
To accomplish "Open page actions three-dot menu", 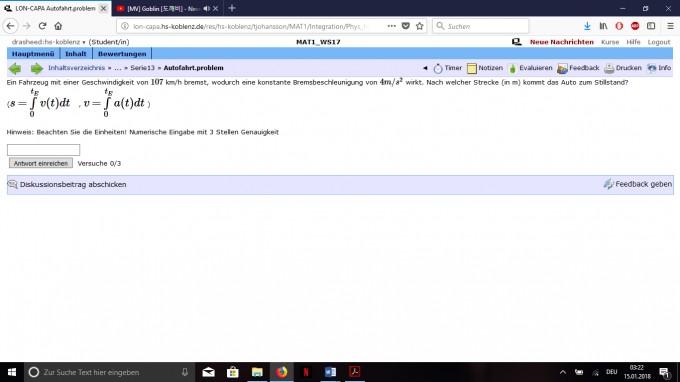I will (392, 26).
